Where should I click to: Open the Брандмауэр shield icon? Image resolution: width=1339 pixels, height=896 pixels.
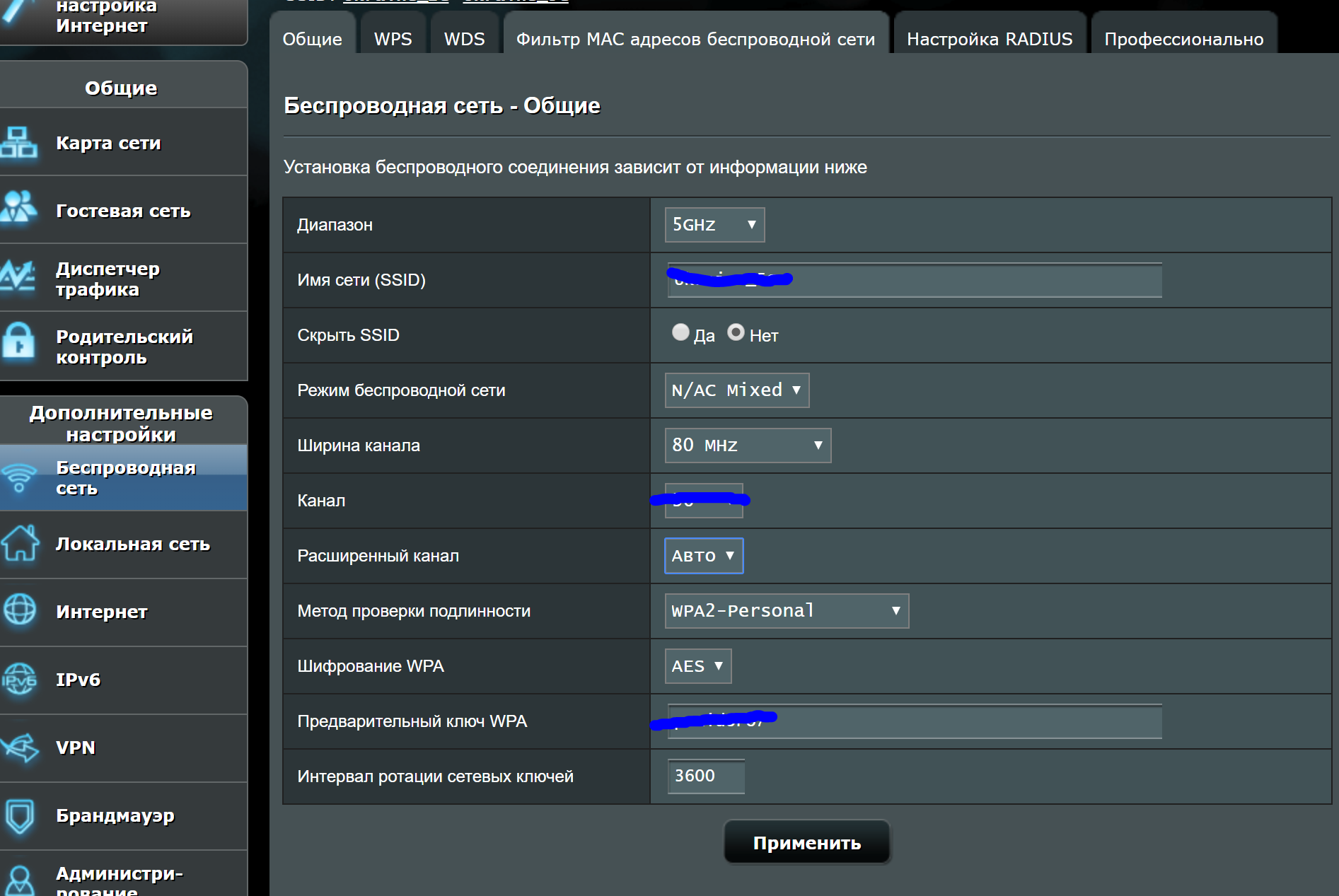(x=20, y=816)
